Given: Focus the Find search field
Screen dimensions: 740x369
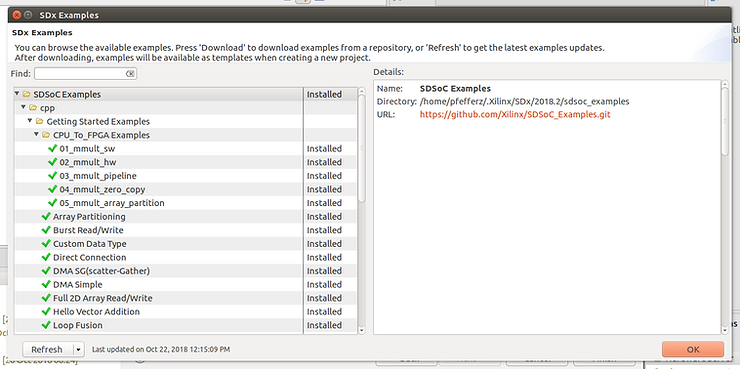Looking at the screenshot, I should 79,74.
